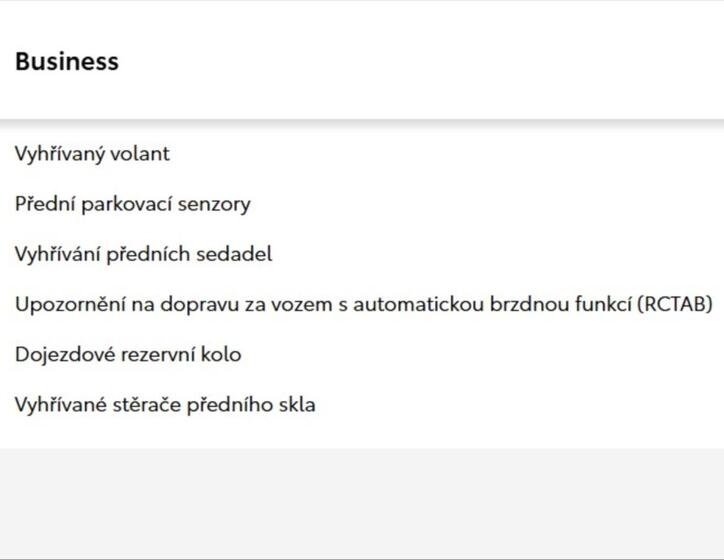Viewport: 724px width, 560px height.
Task: Click the Business heading
Action: point(67,62)
